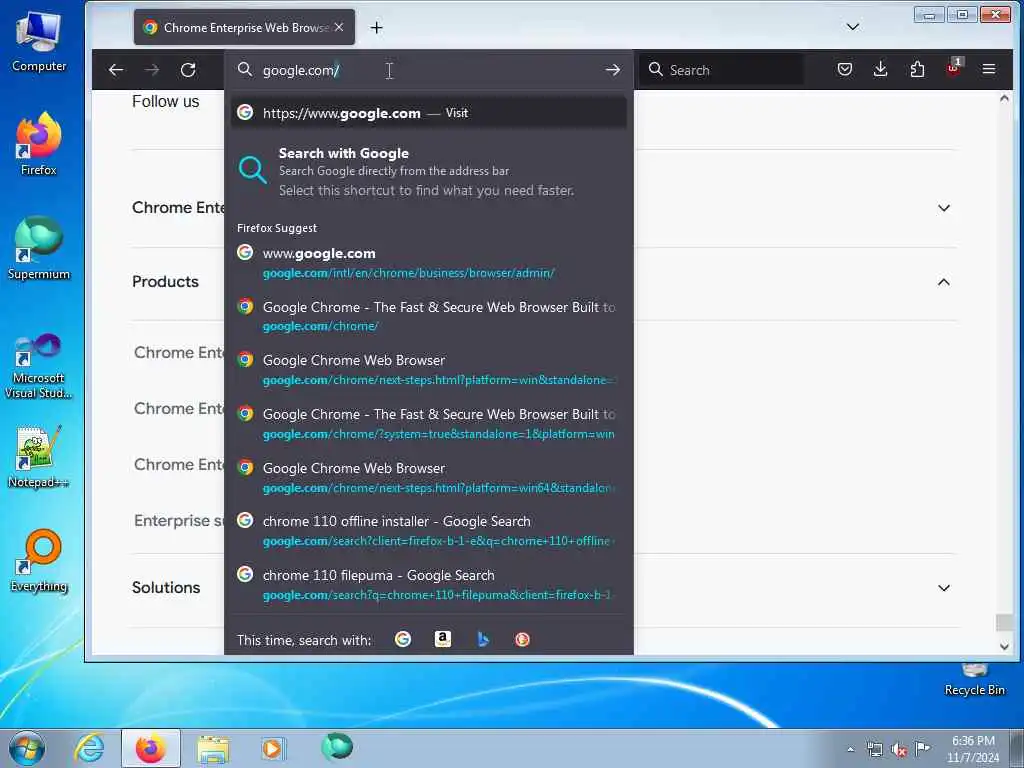
Task: Search this time with Google icon
Action: coord(403,639)
